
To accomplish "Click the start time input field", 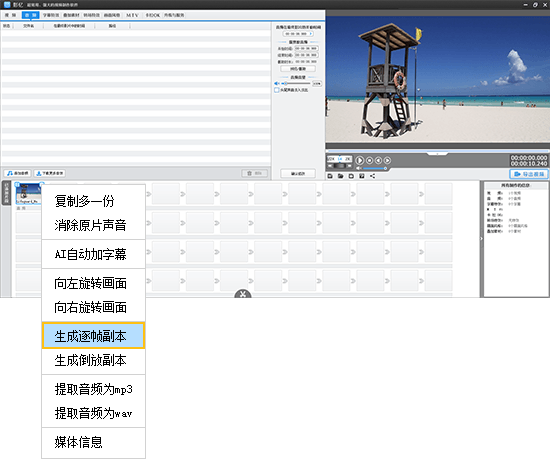I will click(x=306, y=48).
